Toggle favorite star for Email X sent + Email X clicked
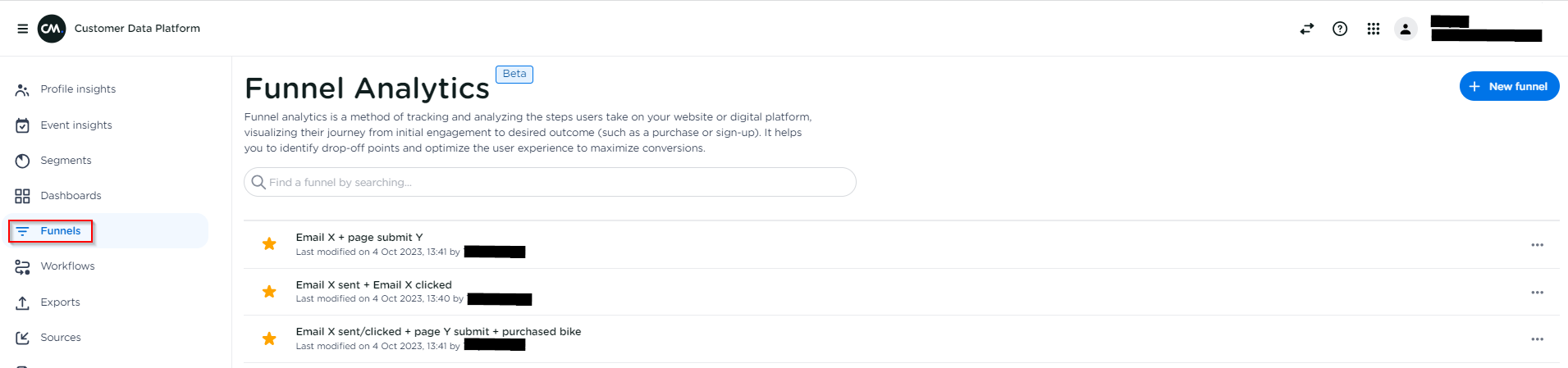The height and width of the screenshot is (368, 1568). (x=269, y=291)
